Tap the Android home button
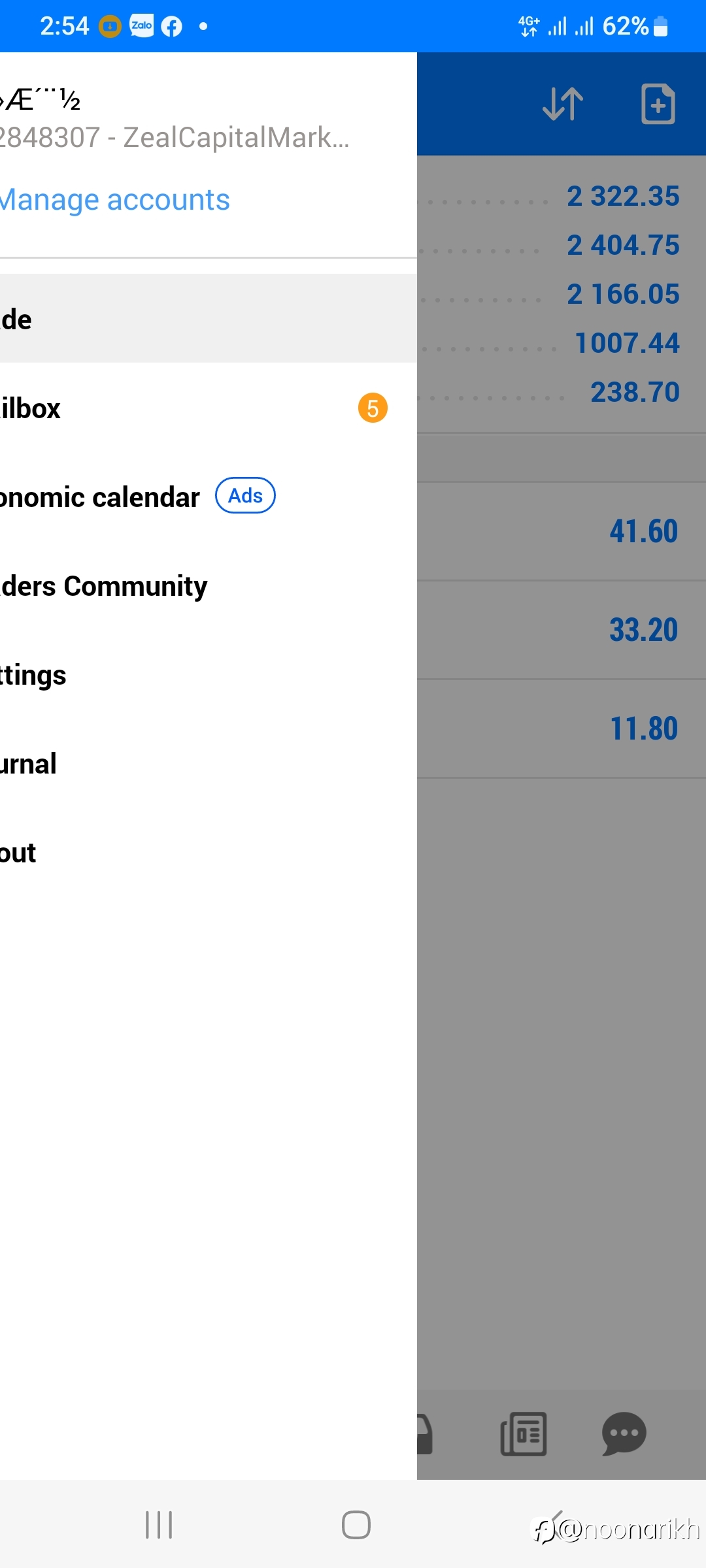The height and width of the screenshot is (1568, 706). coord(356,1525)
